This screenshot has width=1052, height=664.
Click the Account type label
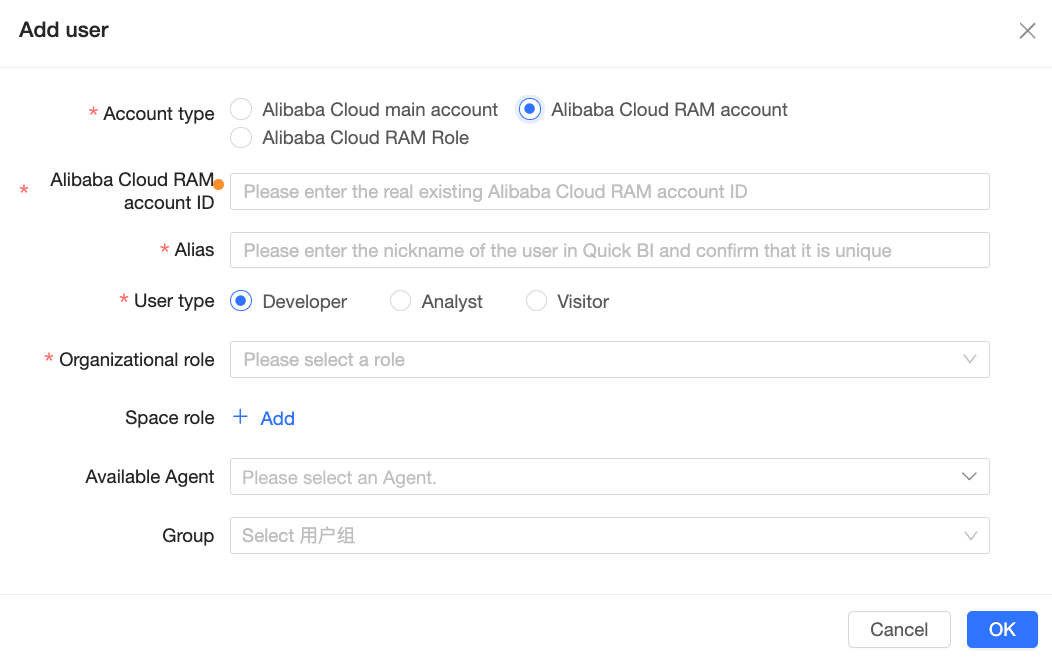pos(158,114)
